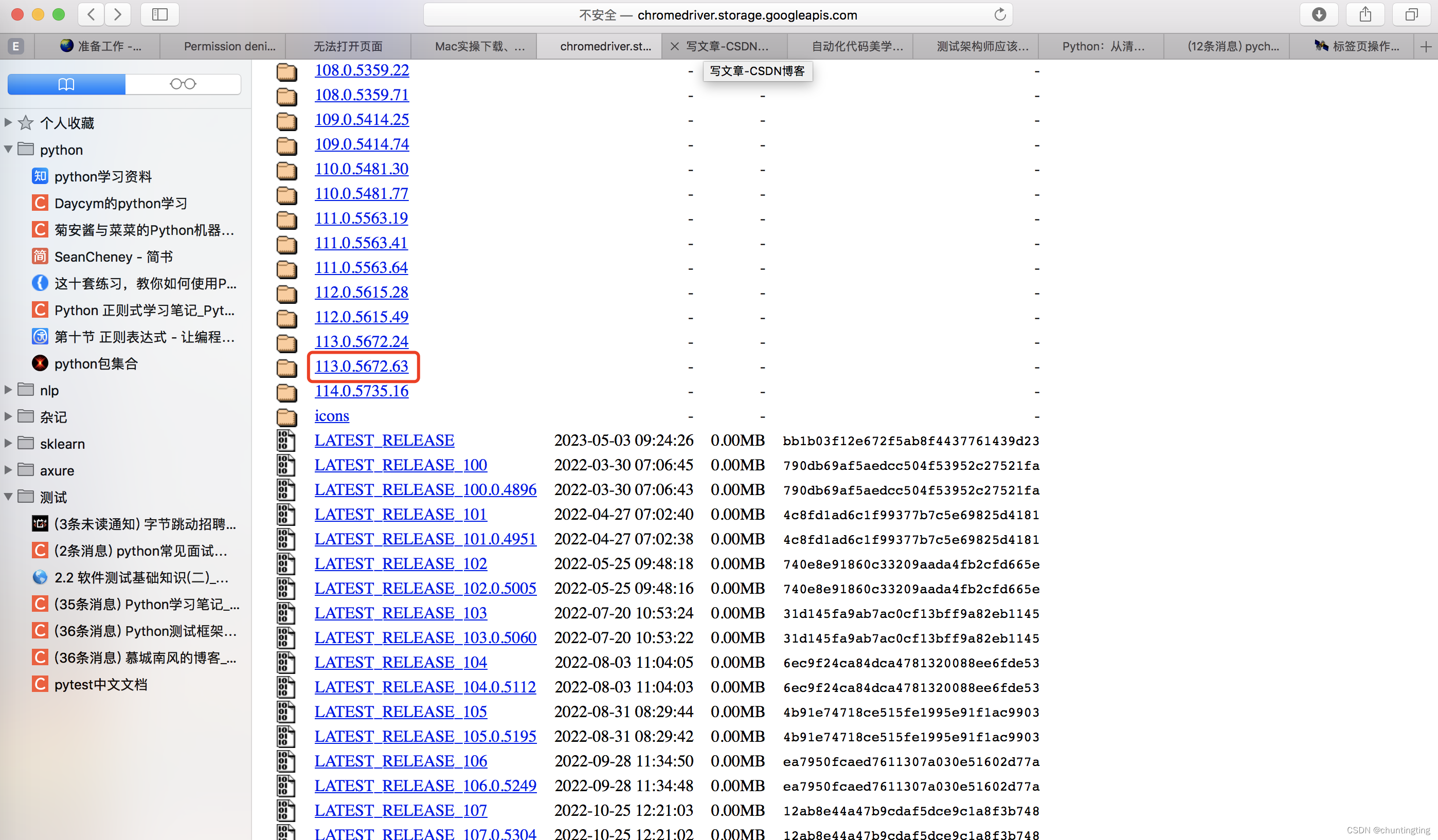Viewport: 1438px width, 840px height.
Task: Open the icons folder link
Action: point(332,416)
